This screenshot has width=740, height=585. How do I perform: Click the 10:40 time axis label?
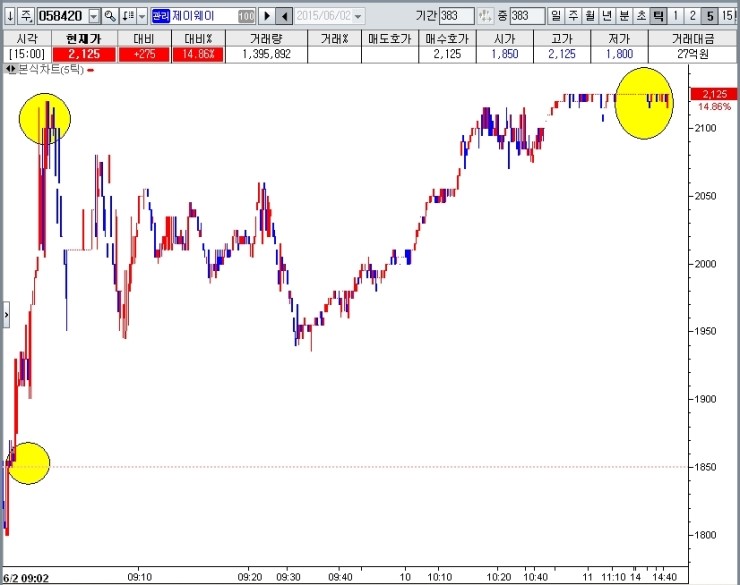[x=536, y=577]
